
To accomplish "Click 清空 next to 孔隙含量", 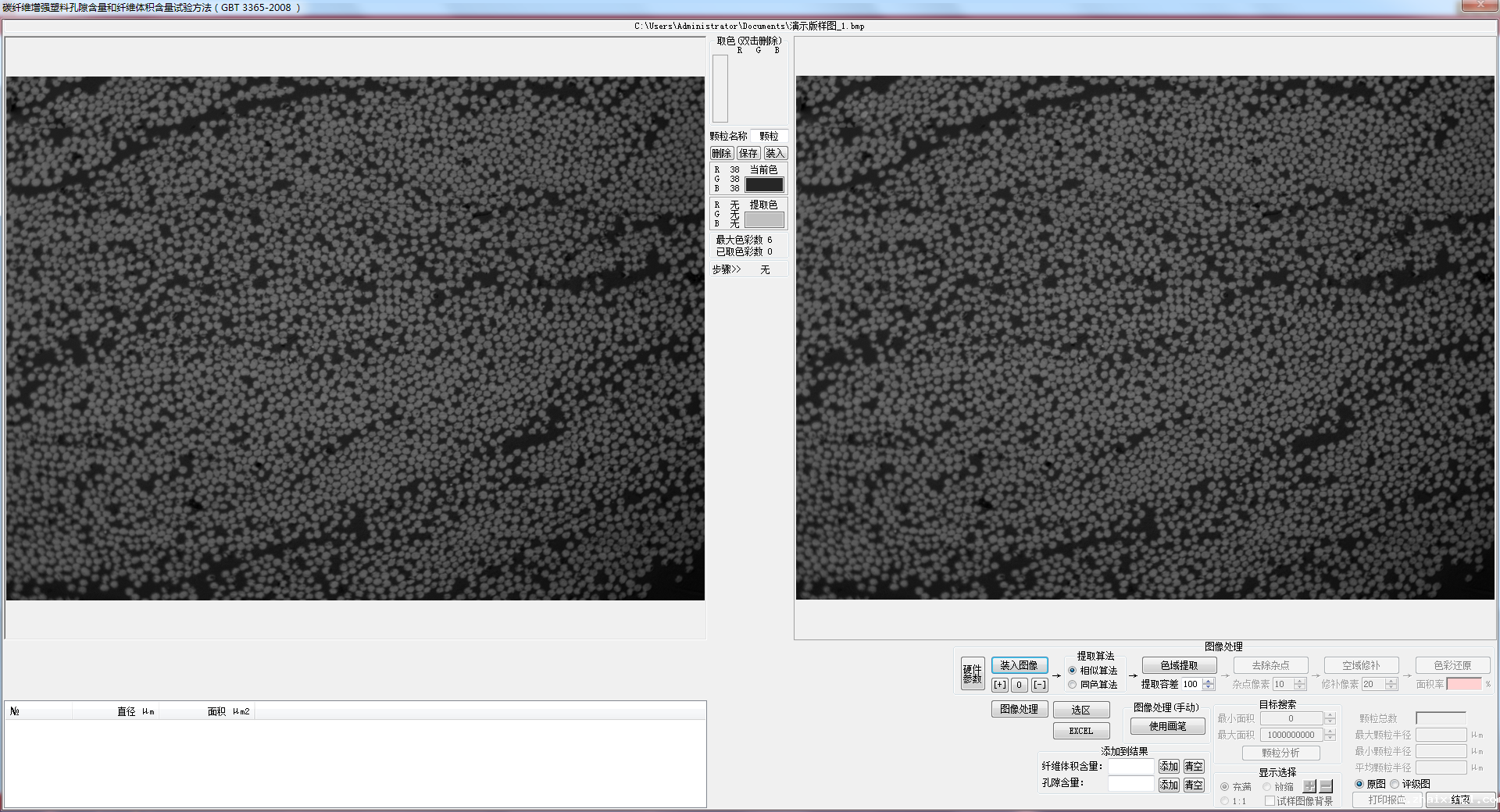I will point(1194,785).
